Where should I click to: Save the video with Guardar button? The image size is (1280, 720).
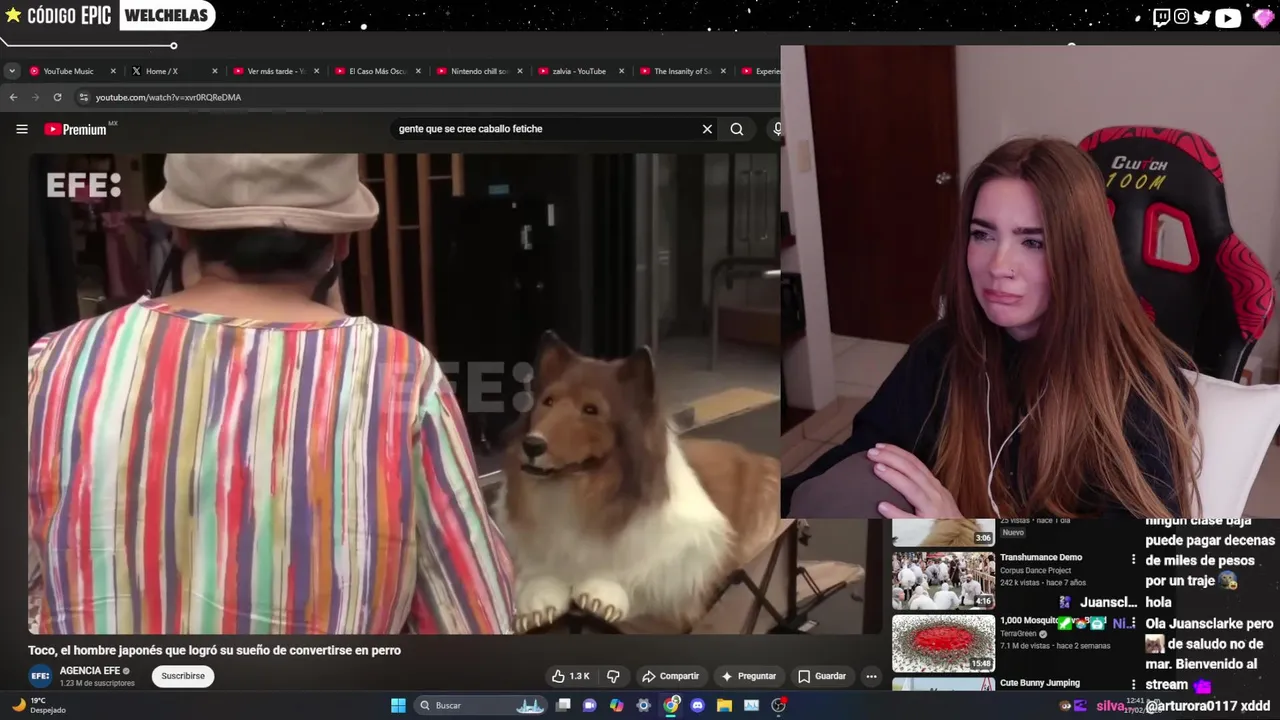[822, 676]
